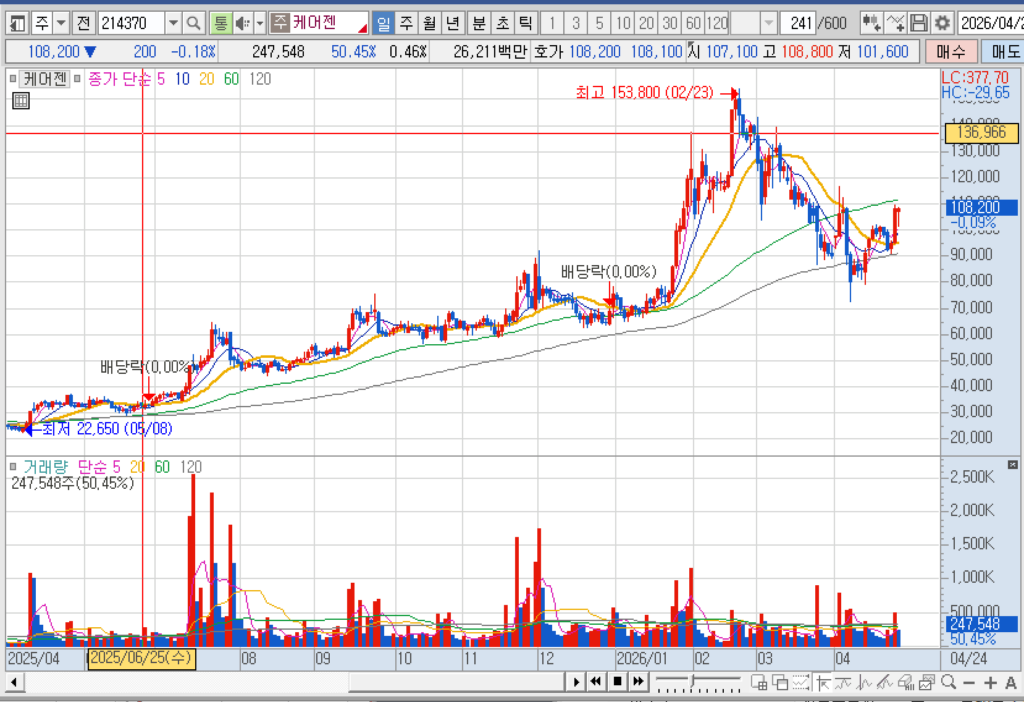Expand the dropdown next to the speaker icon
The height and width of the screenshot is (702, 1024).
[x=260, y=24]
